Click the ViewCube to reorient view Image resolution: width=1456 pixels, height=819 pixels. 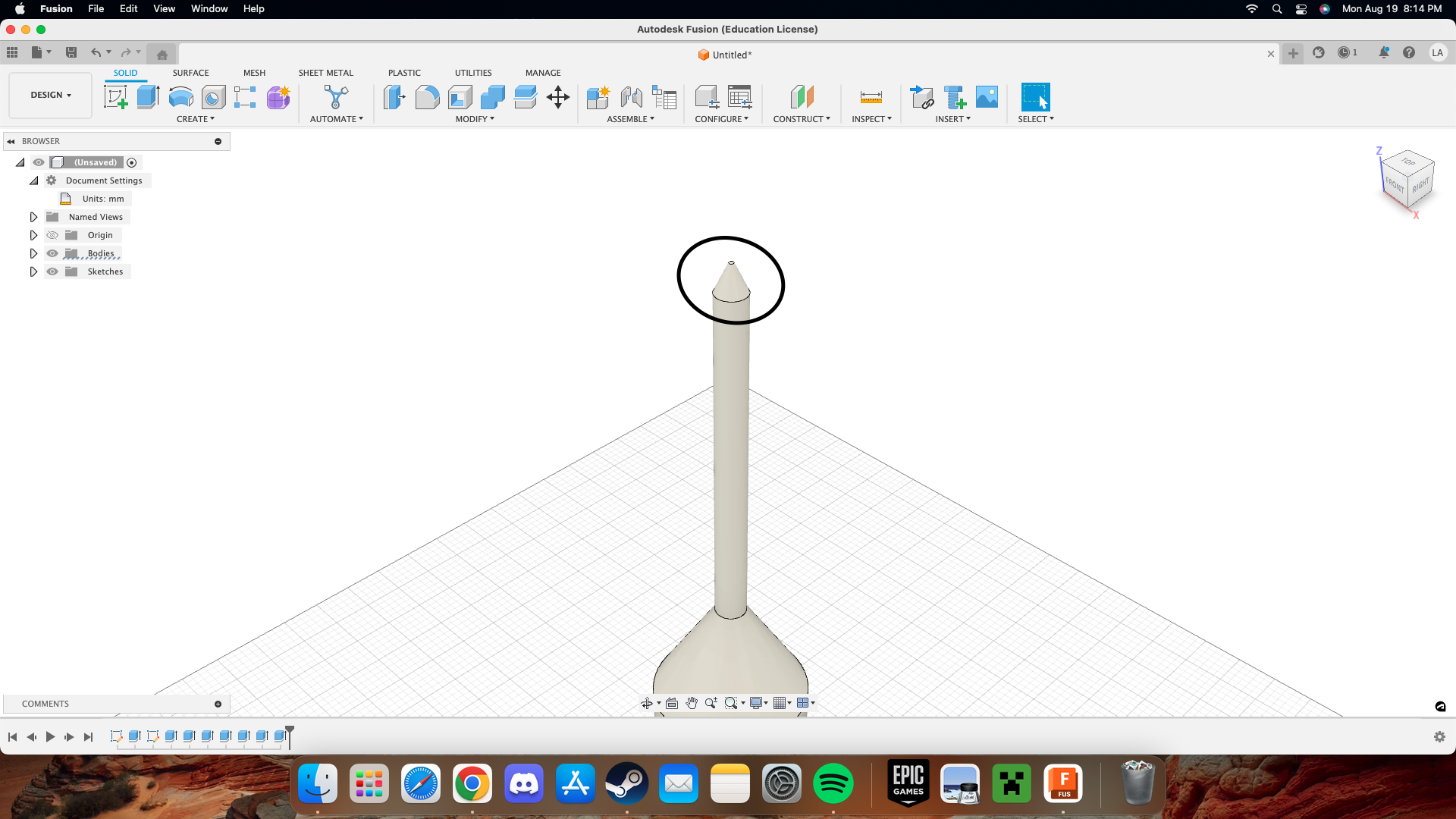pyautogui.click(x=1408, y=180)
